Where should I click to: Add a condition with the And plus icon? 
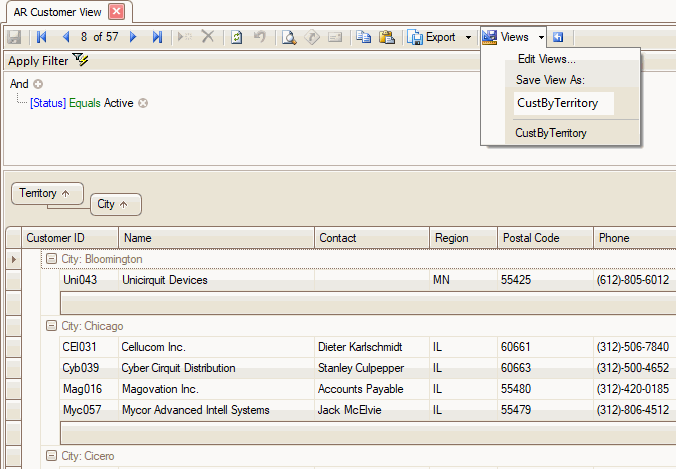coord(38,84)
